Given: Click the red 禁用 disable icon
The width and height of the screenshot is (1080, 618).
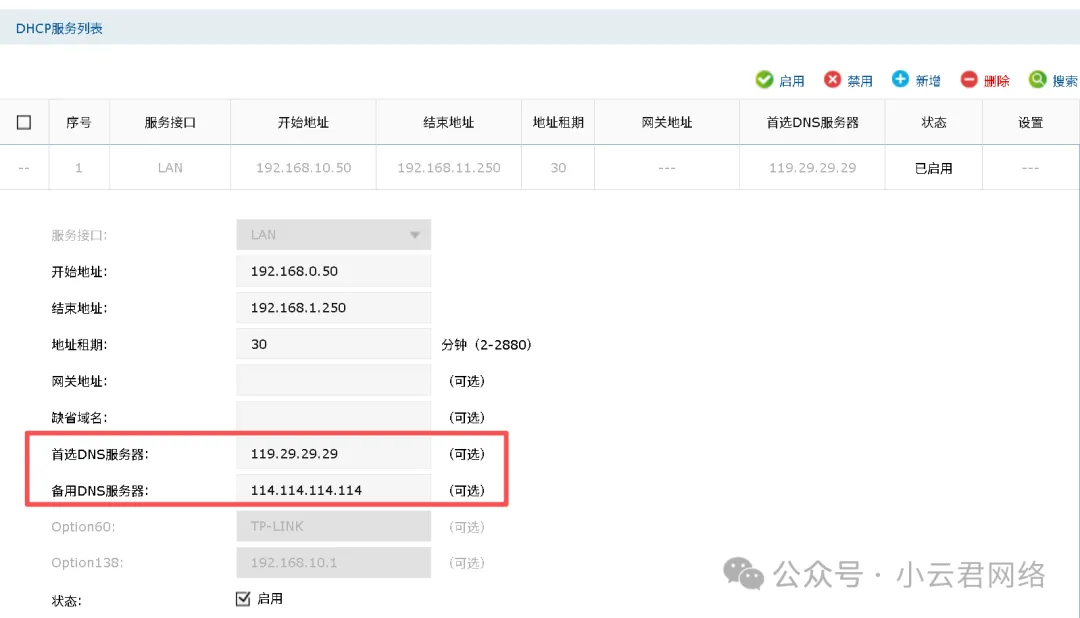Looking at the screenshot, I should click(832, 80).
